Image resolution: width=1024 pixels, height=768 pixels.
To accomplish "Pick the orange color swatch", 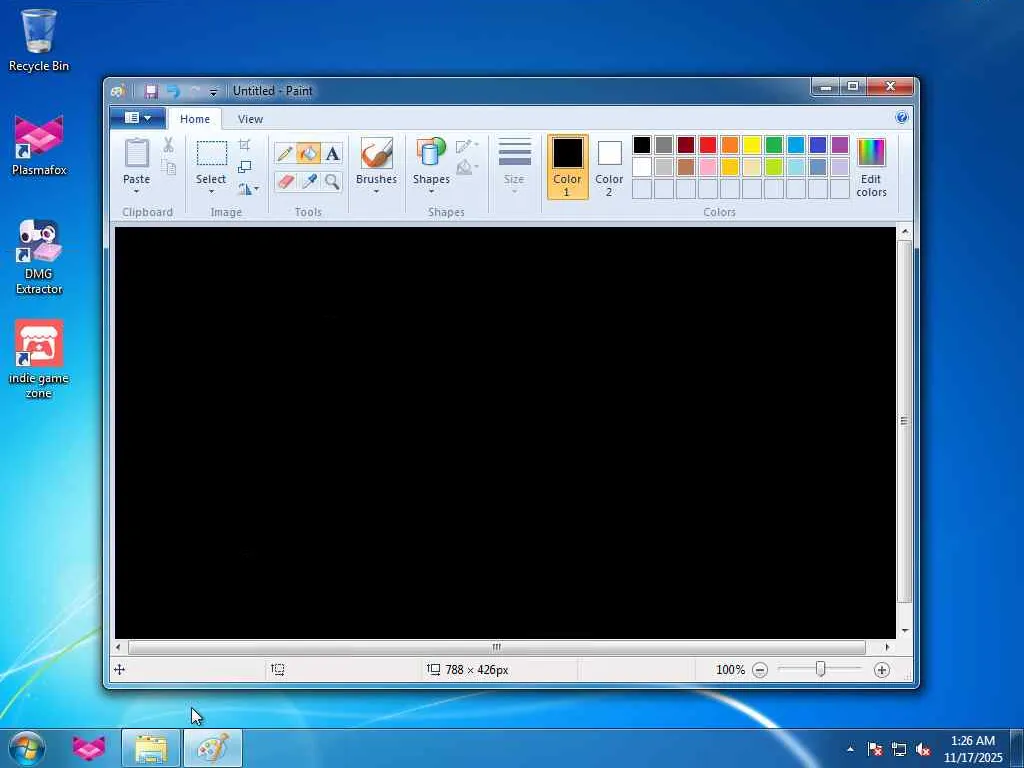I will 729,144.
